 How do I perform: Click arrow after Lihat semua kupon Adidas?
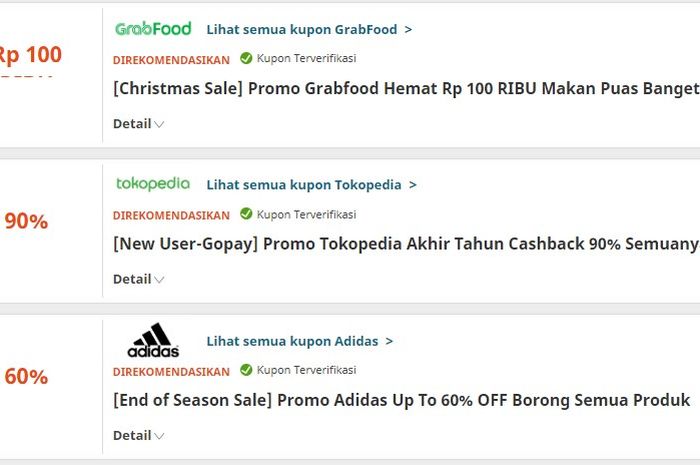click(389, 341)
